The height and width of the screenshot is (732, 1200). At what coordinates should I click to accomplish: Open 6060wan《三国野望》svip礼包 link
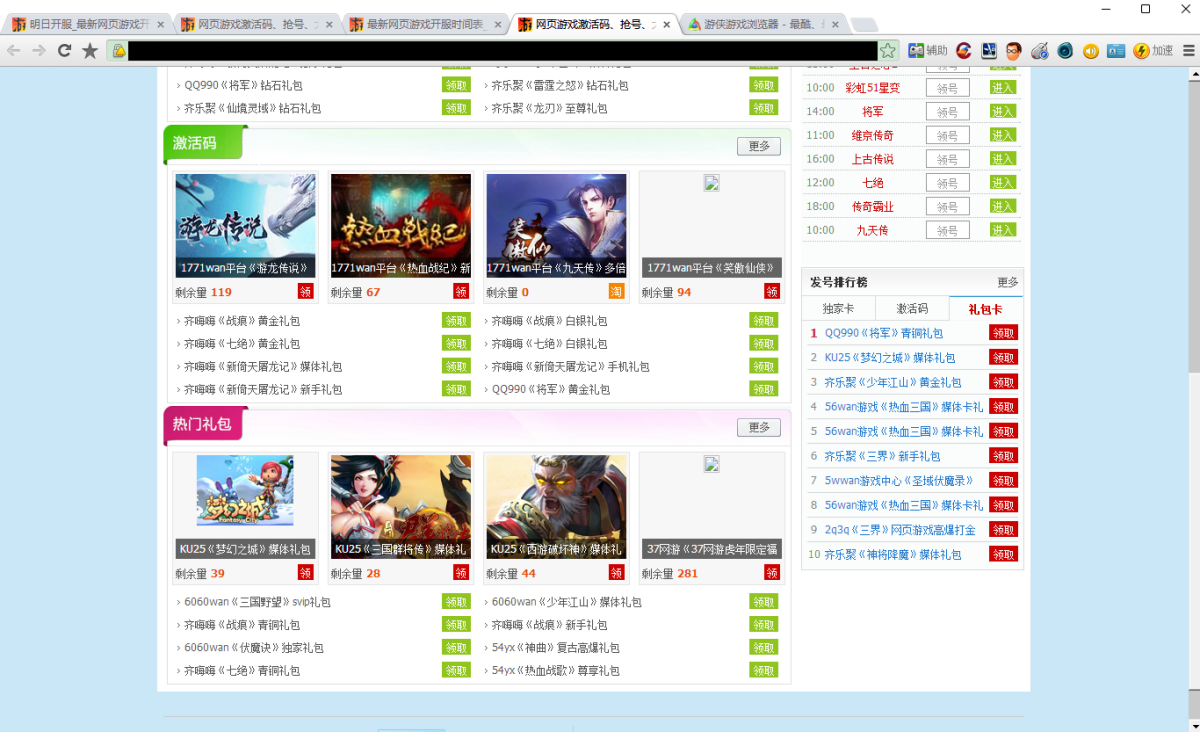point(257,602)
